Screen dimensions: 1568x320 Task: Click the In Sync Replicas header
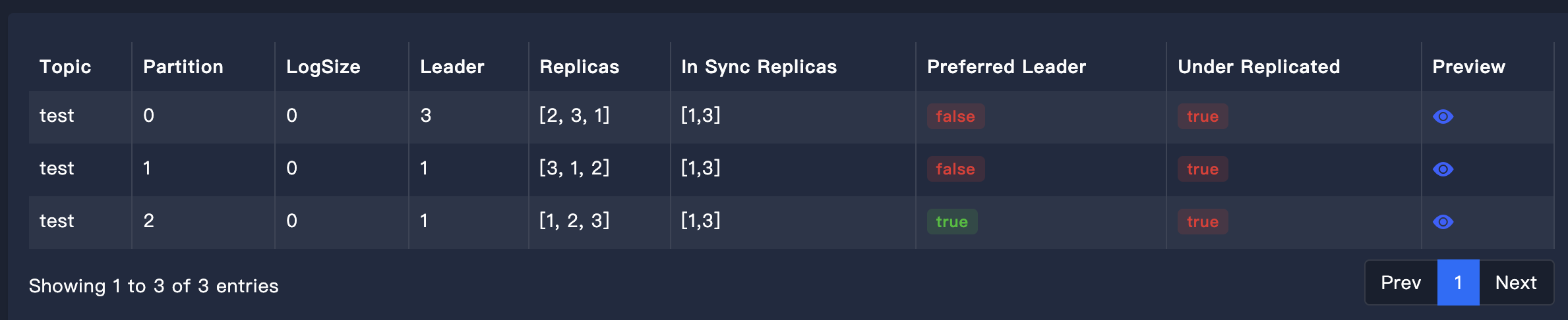coord(759,67)
